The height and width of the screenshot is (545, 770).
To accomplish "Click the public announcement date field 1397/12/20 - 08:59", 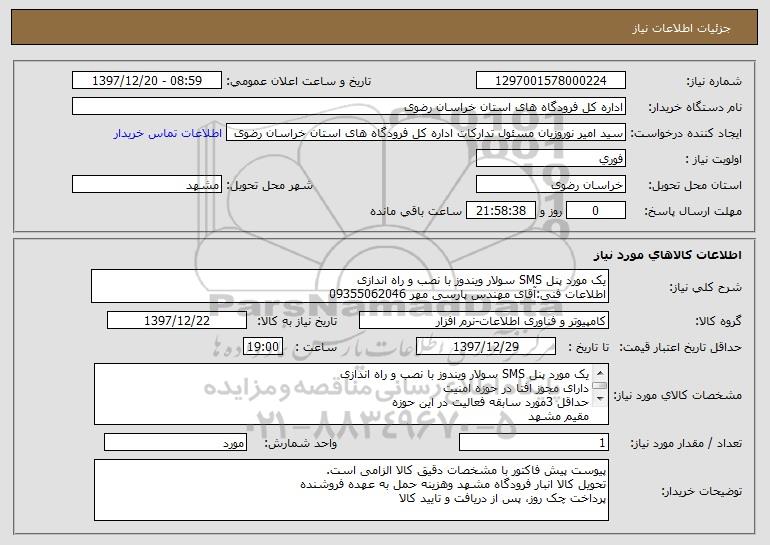I will (x=147, y=81).
